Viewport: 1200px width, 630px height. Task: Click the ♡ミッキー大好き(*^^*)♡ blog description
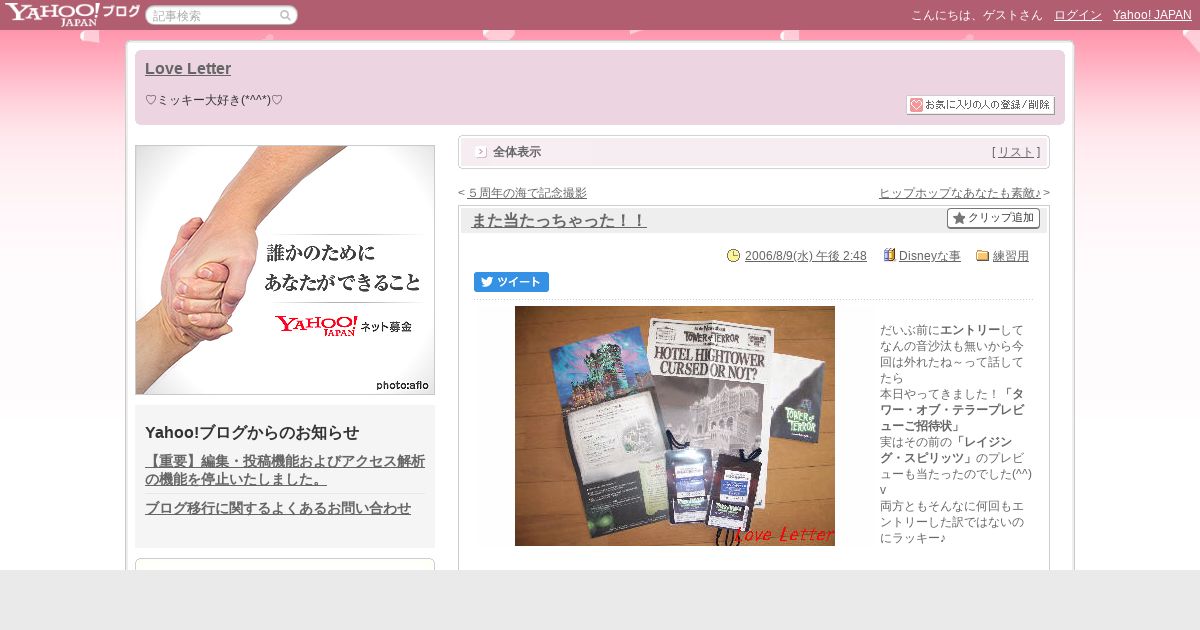point(214,100)
